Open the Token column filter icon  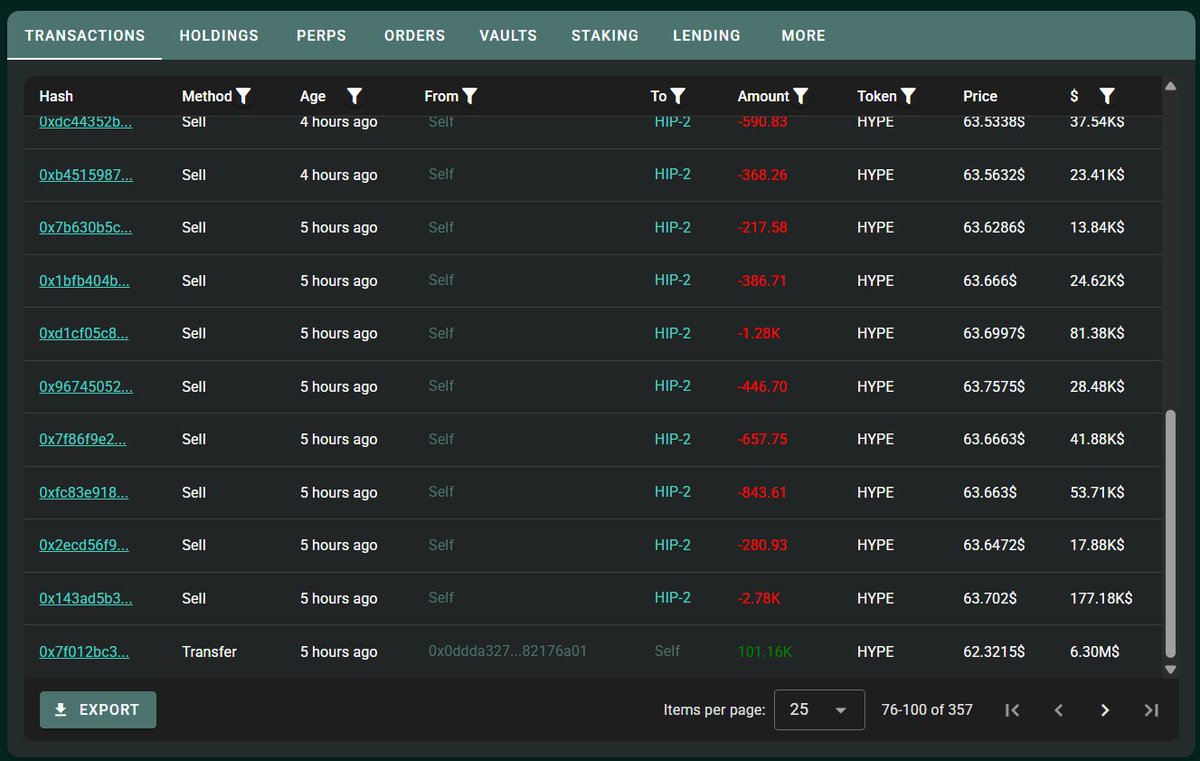[908, 96]
